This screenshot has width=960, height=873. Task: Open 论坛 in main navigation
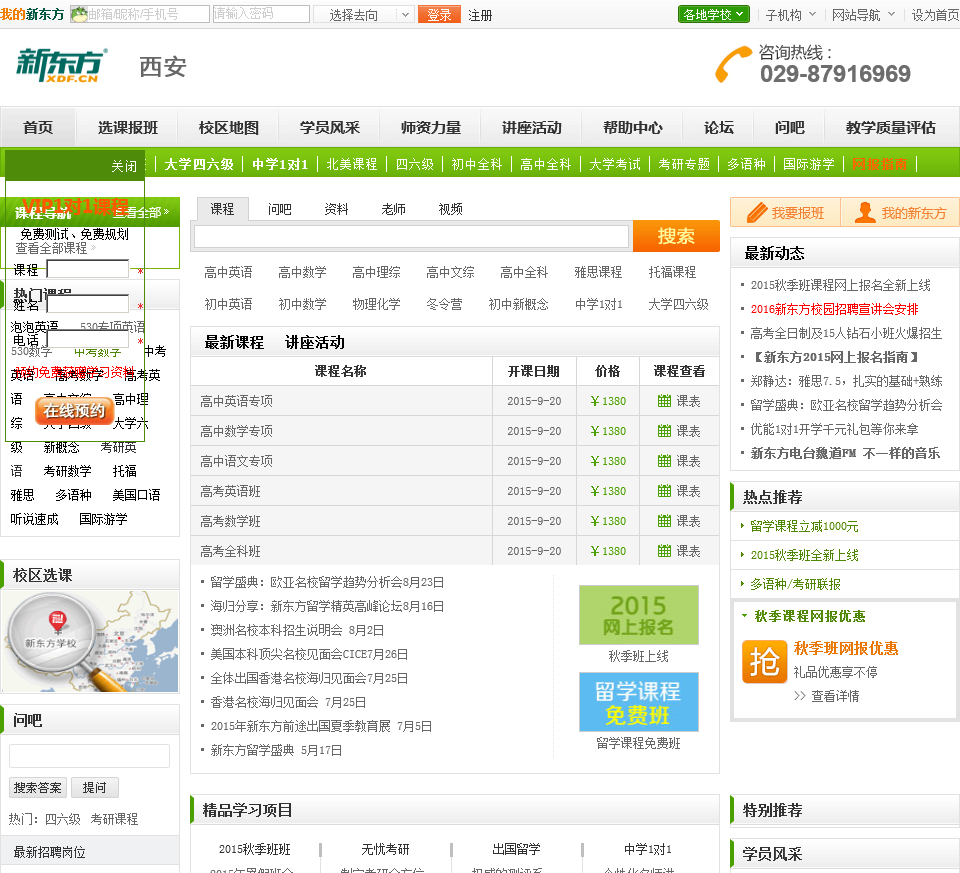tap(719, 127)
